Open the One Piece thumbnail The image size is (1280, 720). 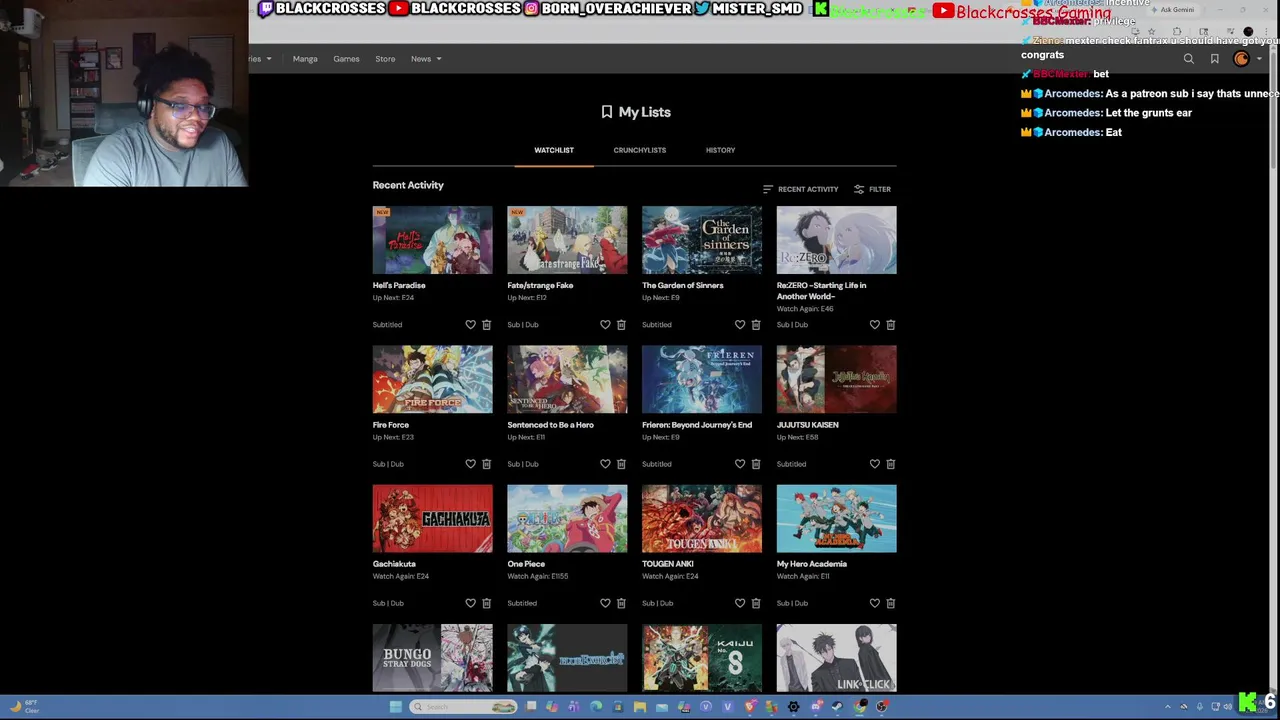click(567, 519)
